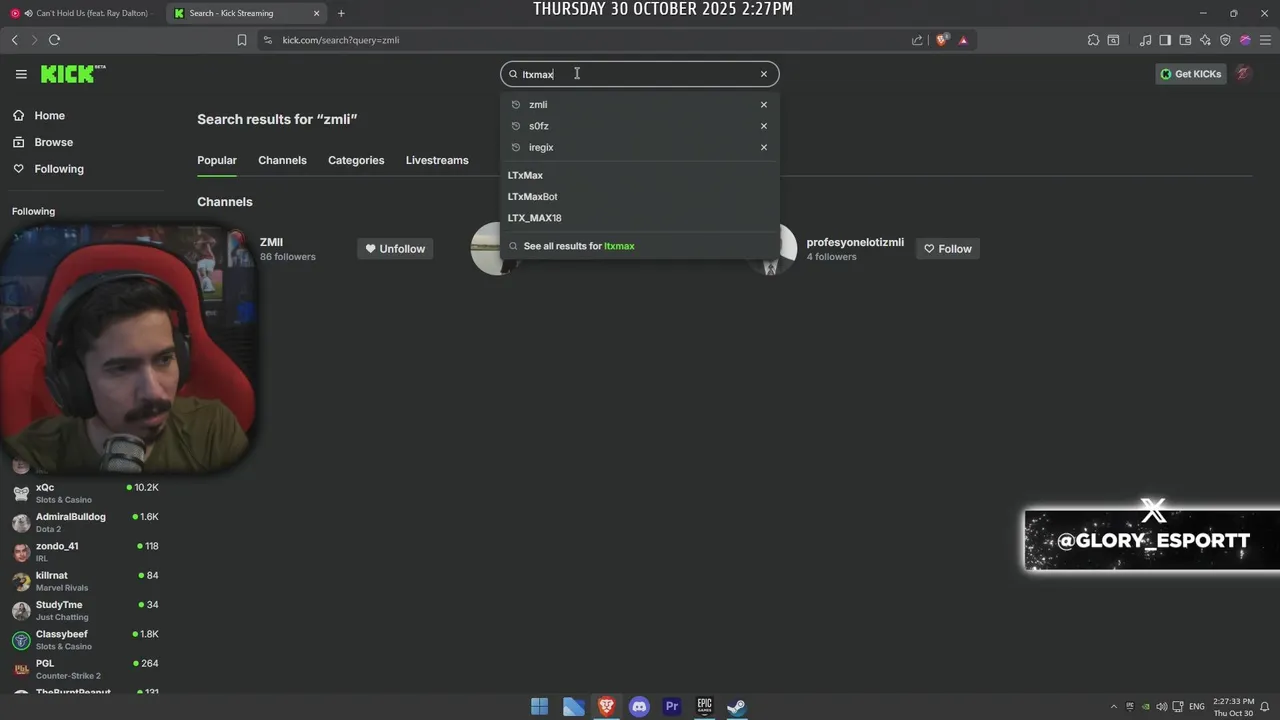Open Brave VPN shield icon
The height and width of the screenshot is (720, 1280).
pyautogui.click(x=1225, y=40)
